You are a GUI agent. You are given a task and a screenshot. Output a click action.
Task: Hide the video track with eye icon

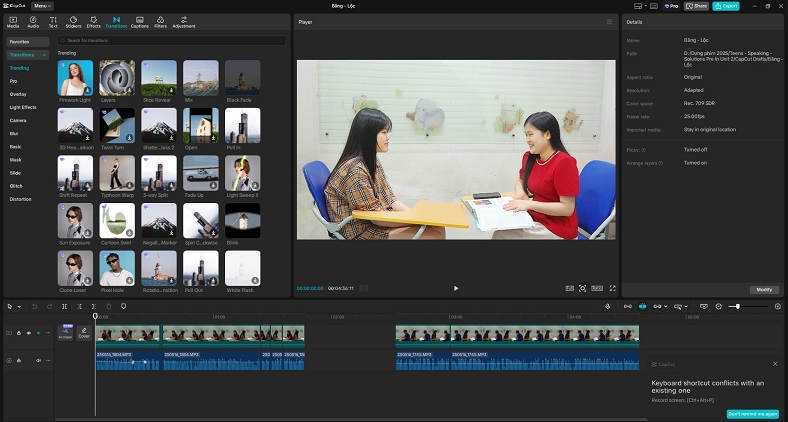tap(29, 333)
